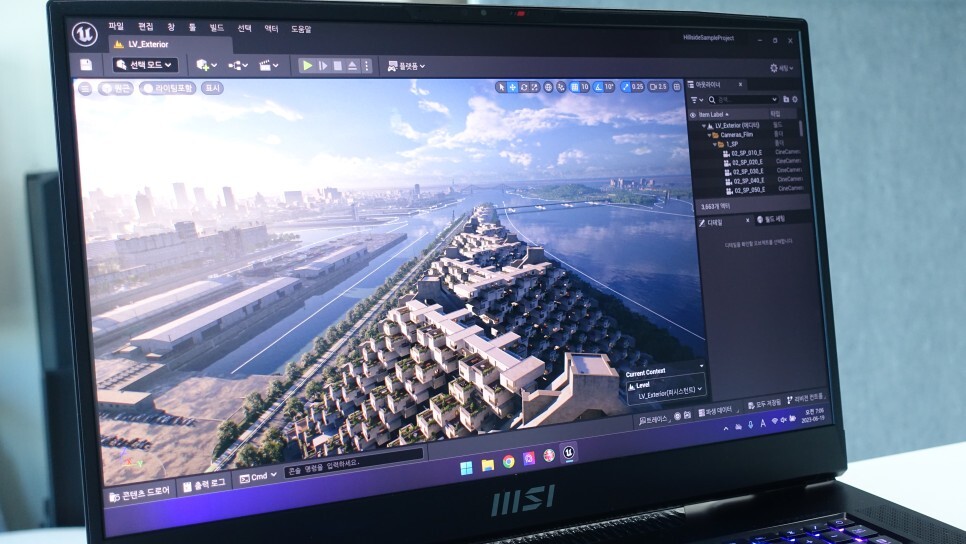Open the Current Context Level dropdown

[665, 391]
